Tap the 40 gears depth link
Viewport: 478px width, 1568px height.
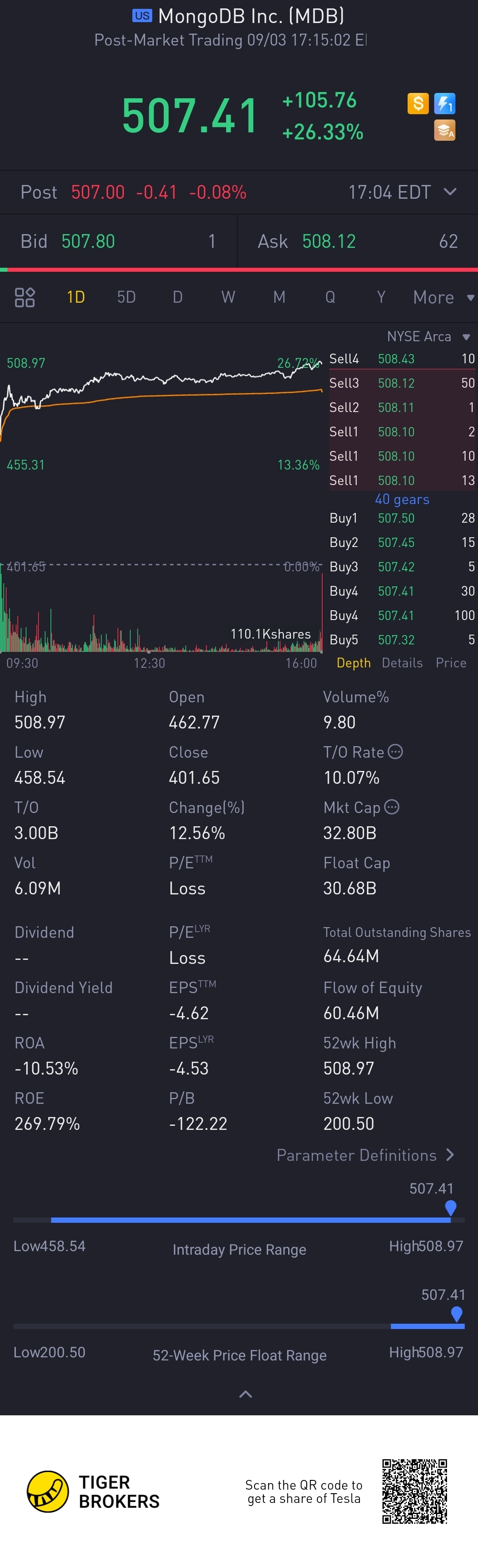(x=402, y=499)
